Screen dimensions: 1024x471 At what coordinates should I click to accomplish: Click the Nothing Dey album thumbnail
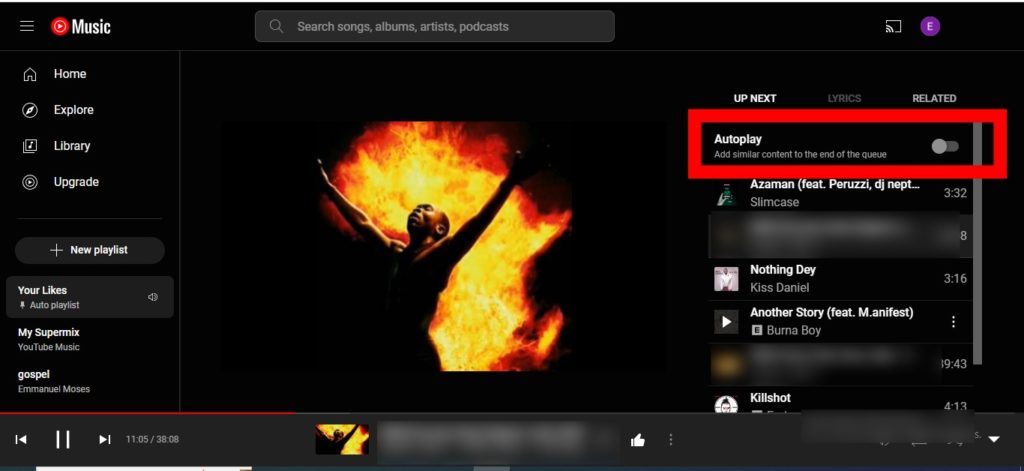pyautogui.click(x=726, y=279)
